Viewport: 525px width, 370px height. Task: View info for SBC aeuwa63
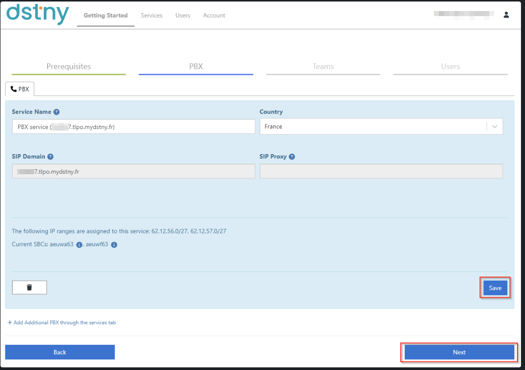(79, 245)
